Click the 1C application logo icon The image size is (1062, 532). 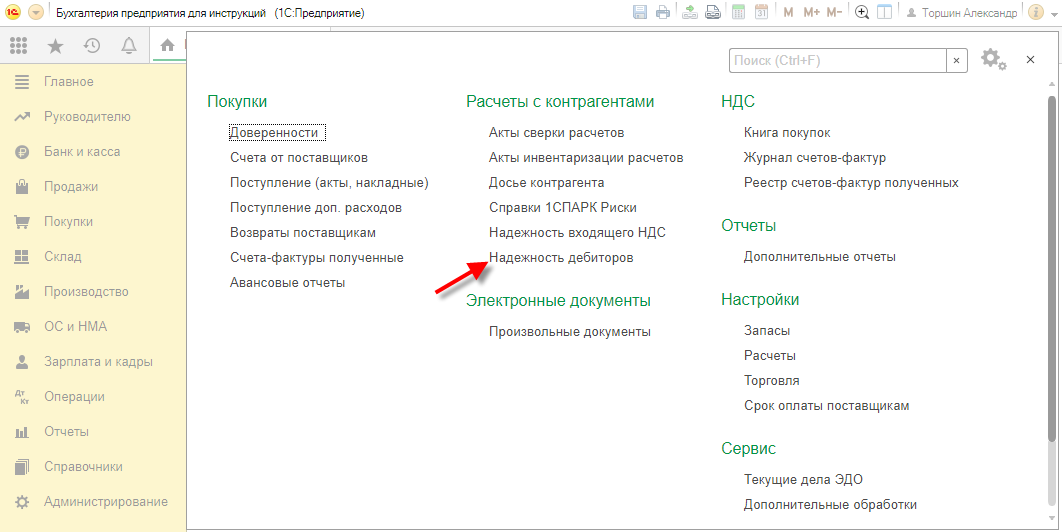pyautogui.click(x=14, y=12)
